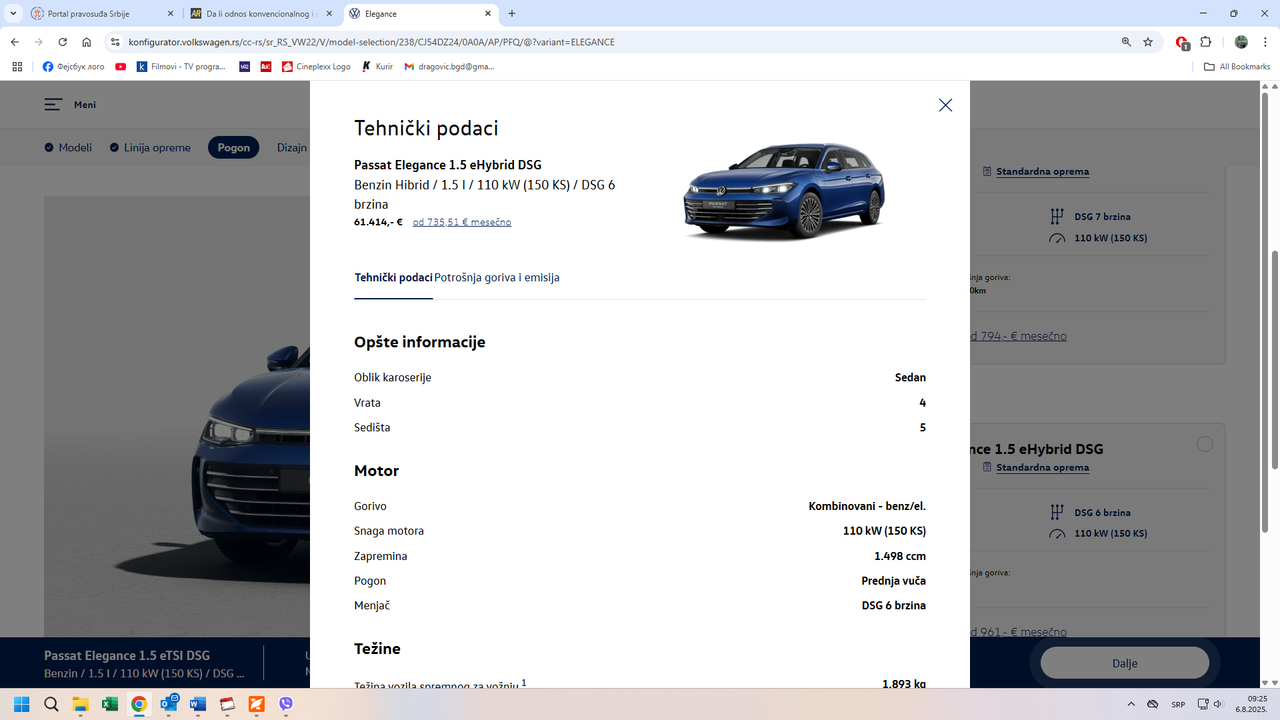
Task: Open a new browser tab
Action: (x=512, y=14)
